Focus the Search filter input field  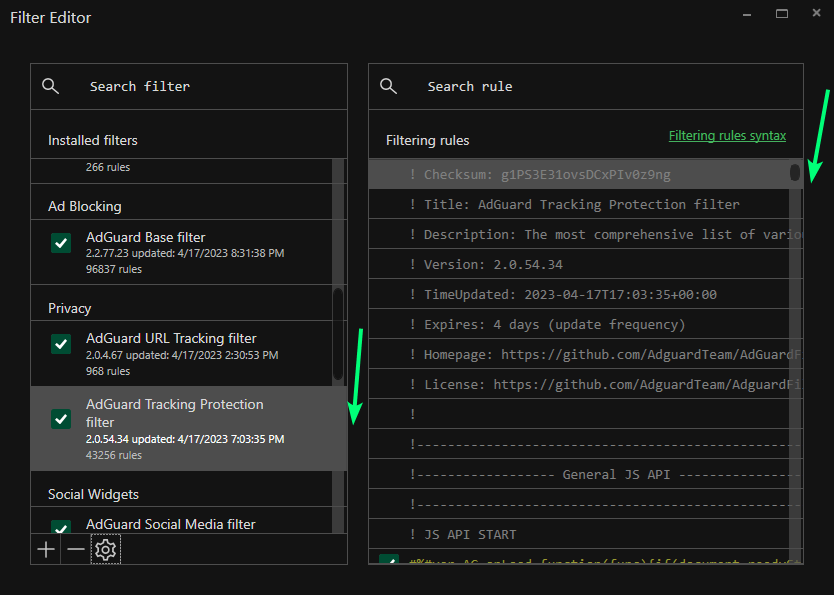coord(189,87)
